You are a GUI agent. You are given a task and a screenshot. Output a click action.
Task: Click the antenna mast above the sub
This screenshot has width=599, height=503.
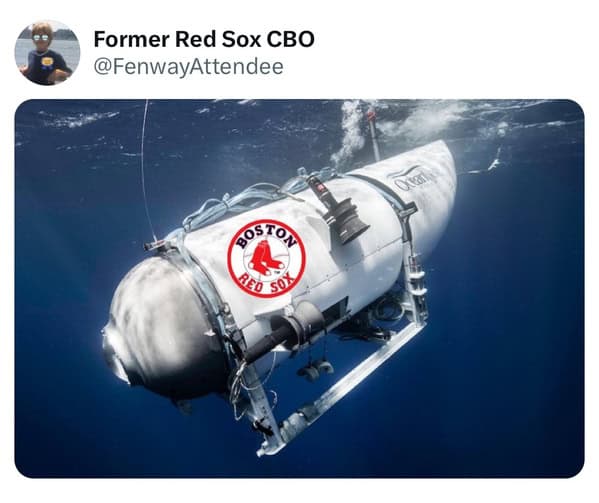tap(374, 136)
